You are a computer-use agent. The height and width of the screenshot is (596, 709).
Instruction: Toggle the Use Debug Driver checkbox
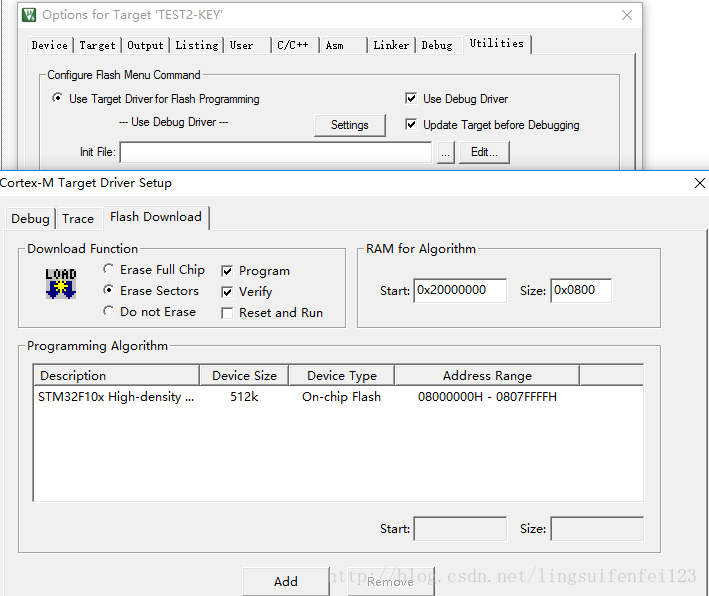pos(457,99)
